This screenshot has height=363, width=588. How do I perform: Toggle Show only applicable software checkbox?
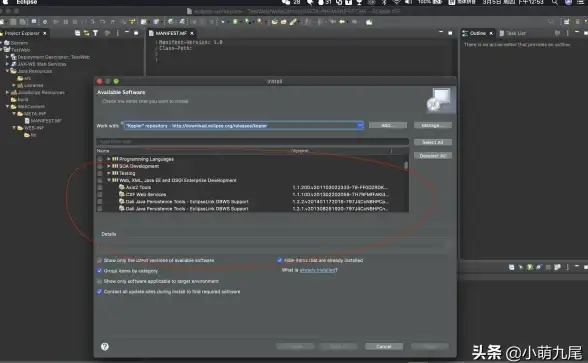click(x=99, y=281)
